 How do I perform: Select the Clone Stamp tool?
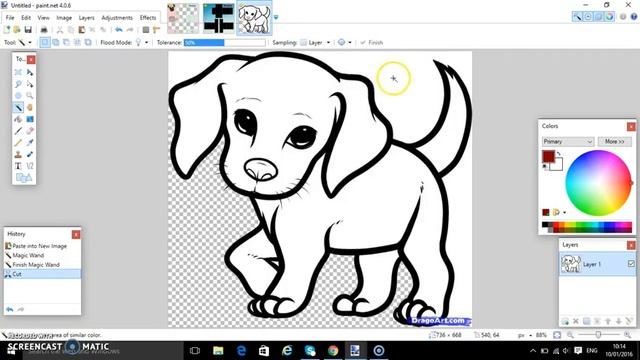18,154
